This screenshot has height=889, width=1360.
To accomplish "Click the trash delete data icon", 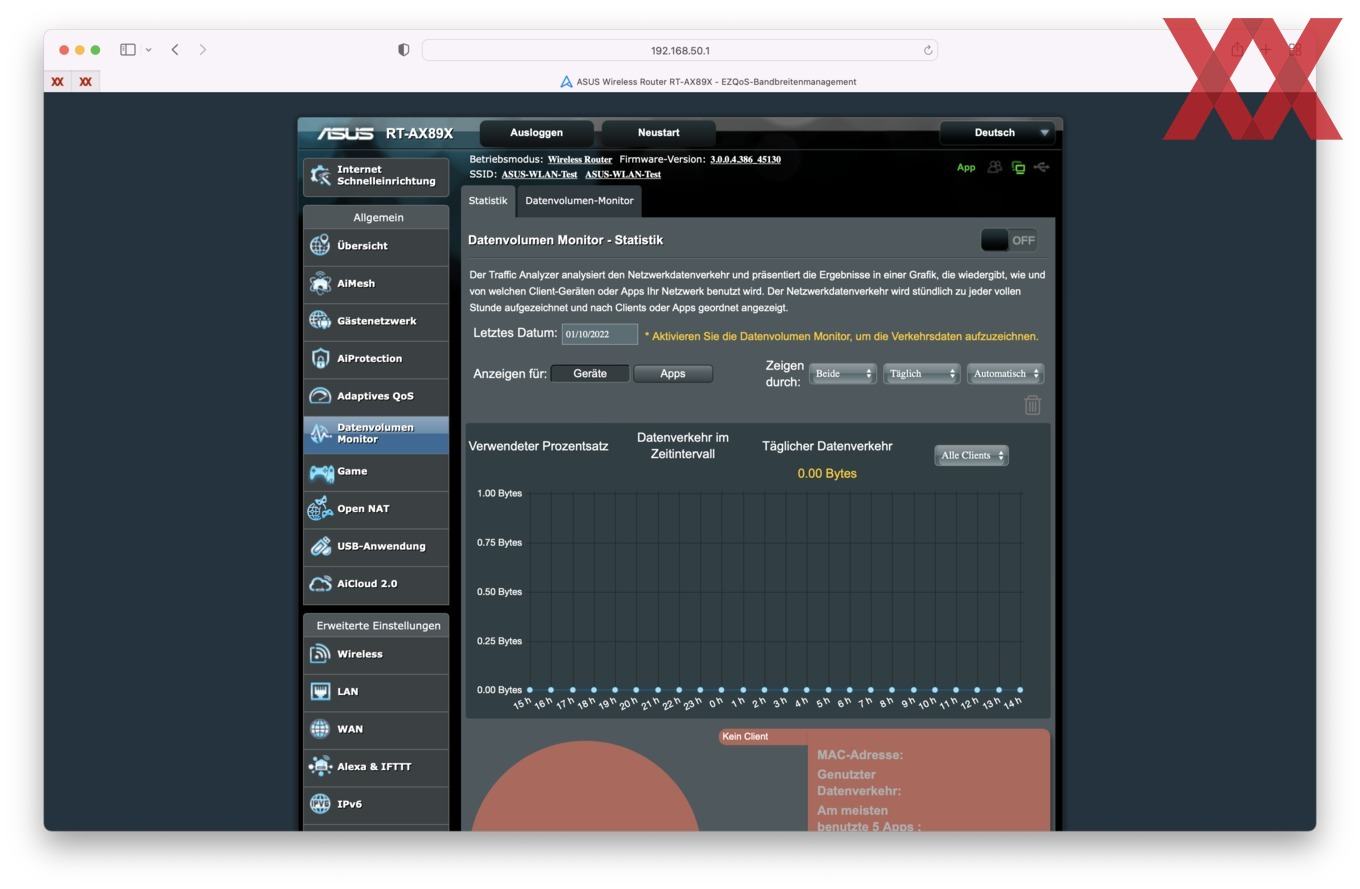I will (1032, 404).
